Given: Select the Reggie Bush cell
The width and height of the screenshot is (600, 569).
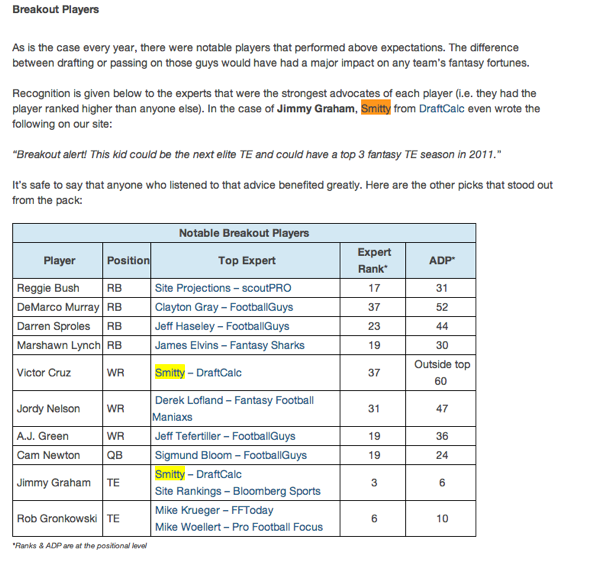Looking at the screenshot, I should coord(58,288).
